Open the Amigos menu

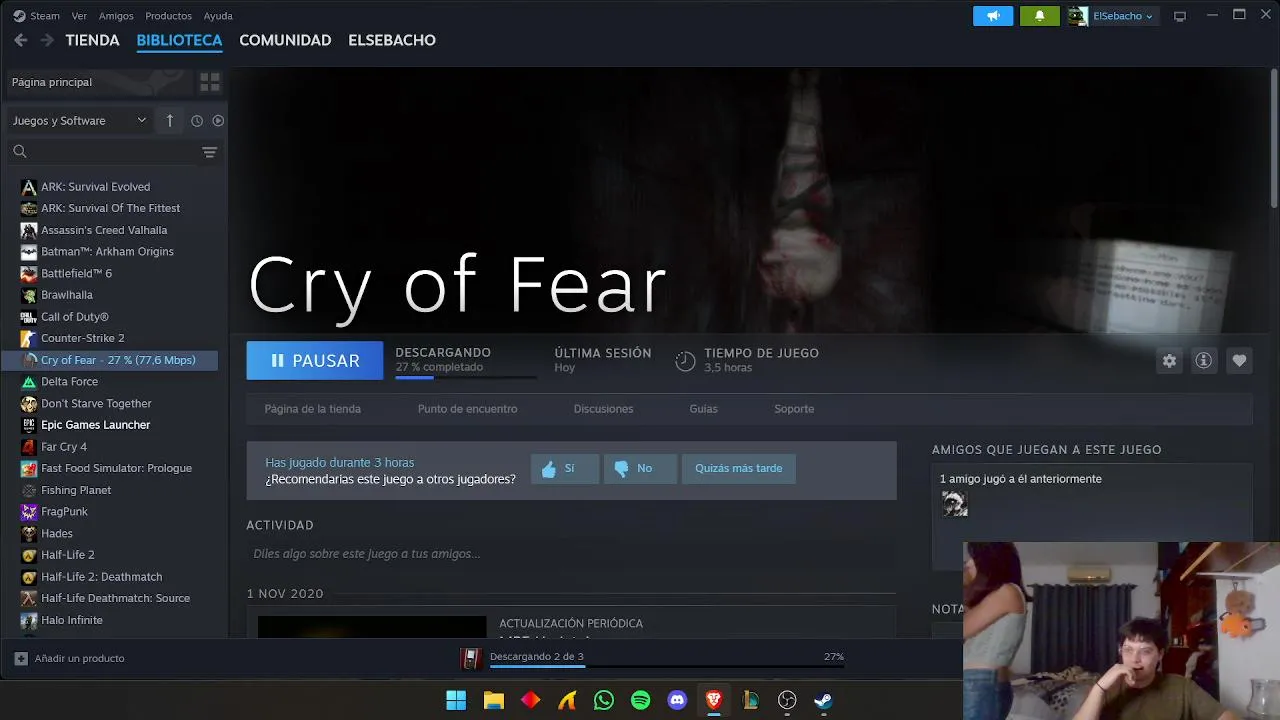116,16
